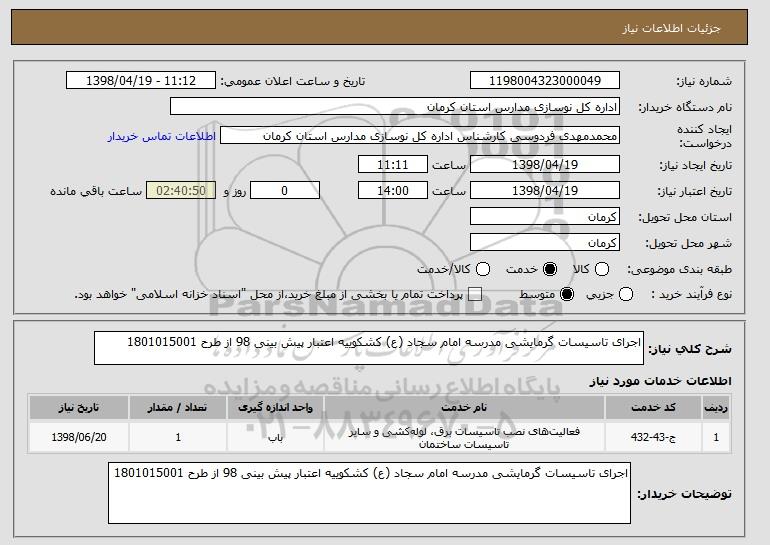Click the request creator name field
This screenshot has height=545, width=770.
pyautogui.click(x=420, y=136)
